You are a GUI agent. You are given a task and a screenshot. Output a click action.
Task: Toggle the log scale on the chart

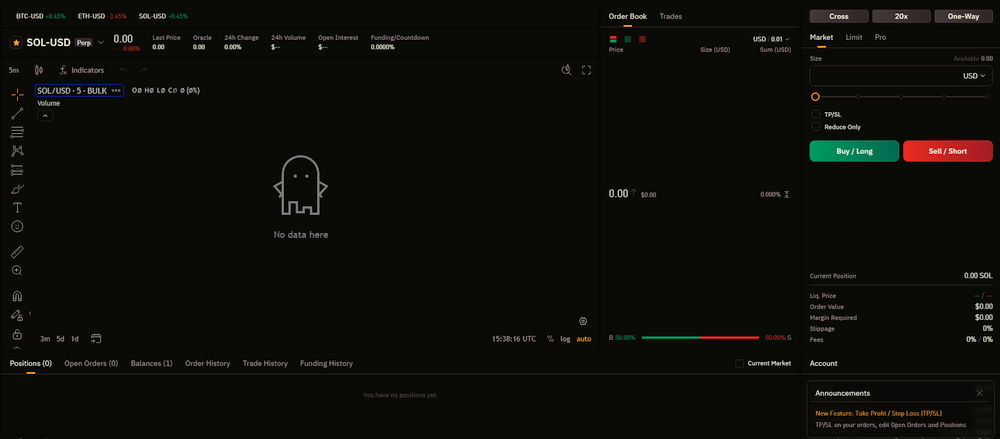point(566,339)
